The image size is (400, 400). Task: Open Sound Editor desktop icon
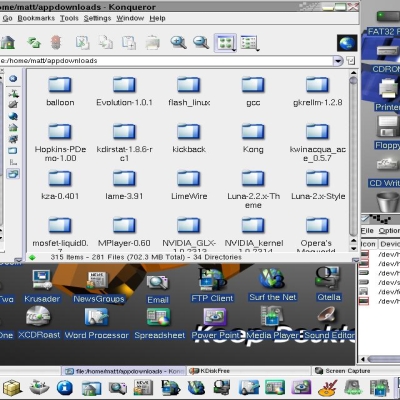pos(329,323)
